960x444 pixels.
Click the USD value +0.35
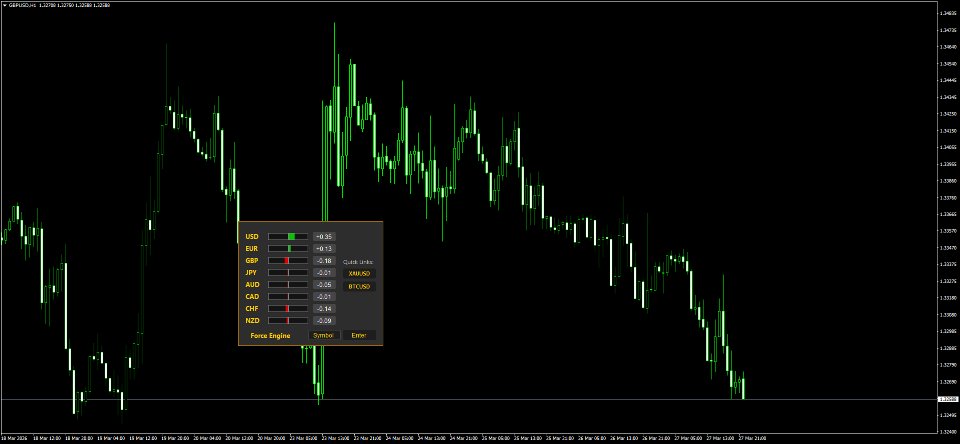(324, 236)
